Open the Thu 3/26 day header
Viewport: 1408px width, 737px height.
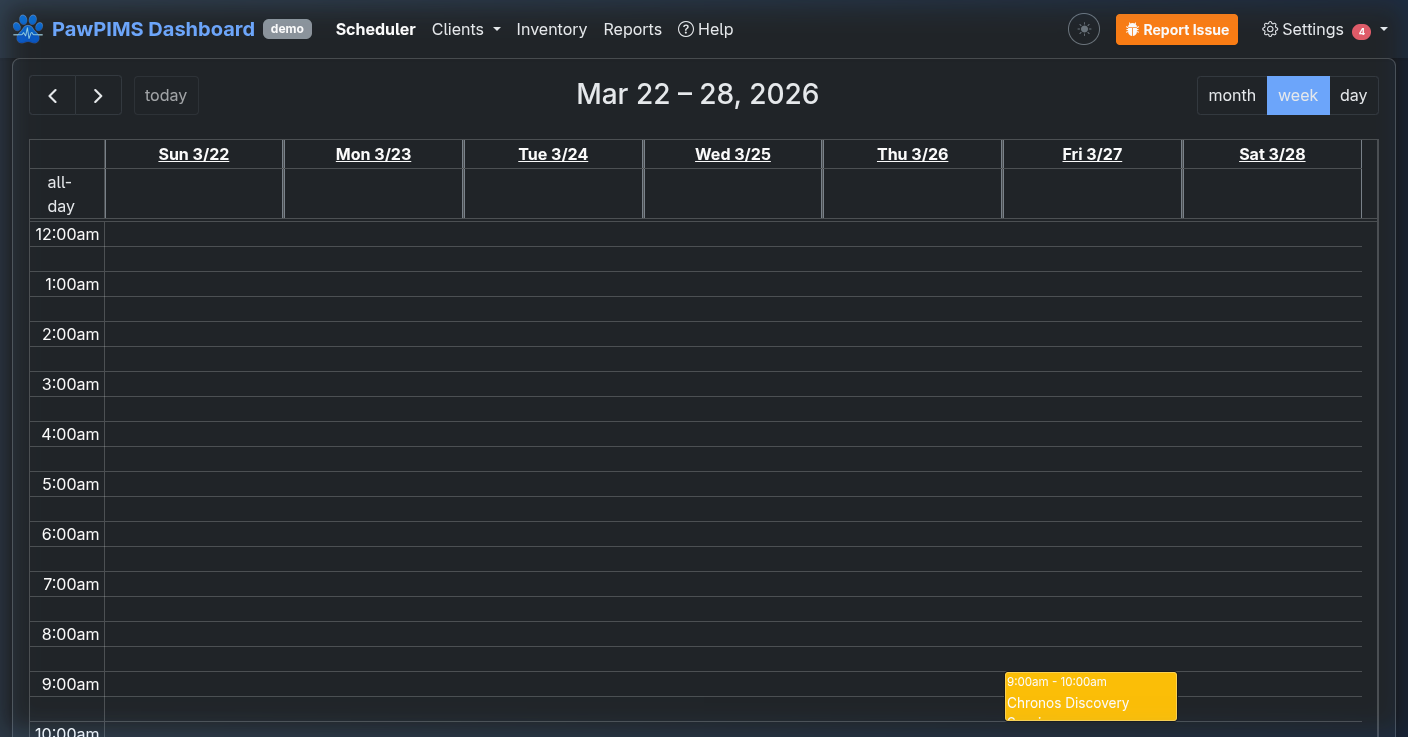pyautogui.click(x=912, y=154)
